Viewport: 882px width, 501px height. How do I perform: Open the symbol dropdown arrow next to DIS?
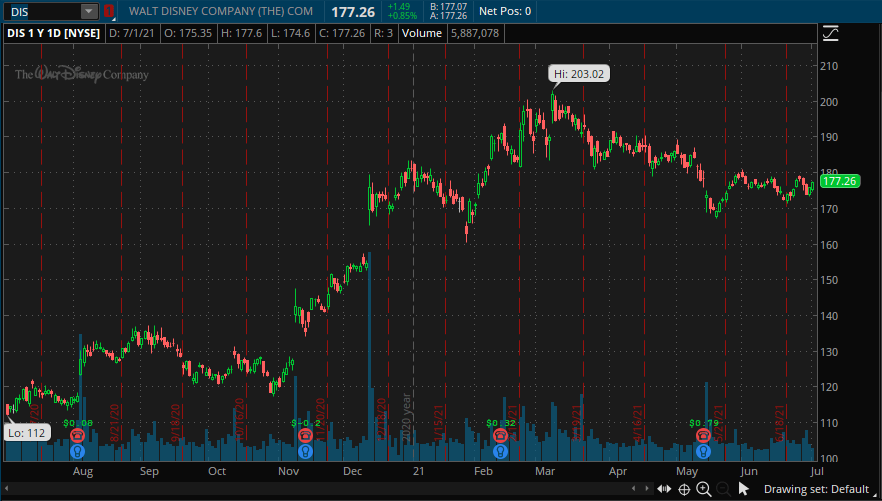coord(89,11)
